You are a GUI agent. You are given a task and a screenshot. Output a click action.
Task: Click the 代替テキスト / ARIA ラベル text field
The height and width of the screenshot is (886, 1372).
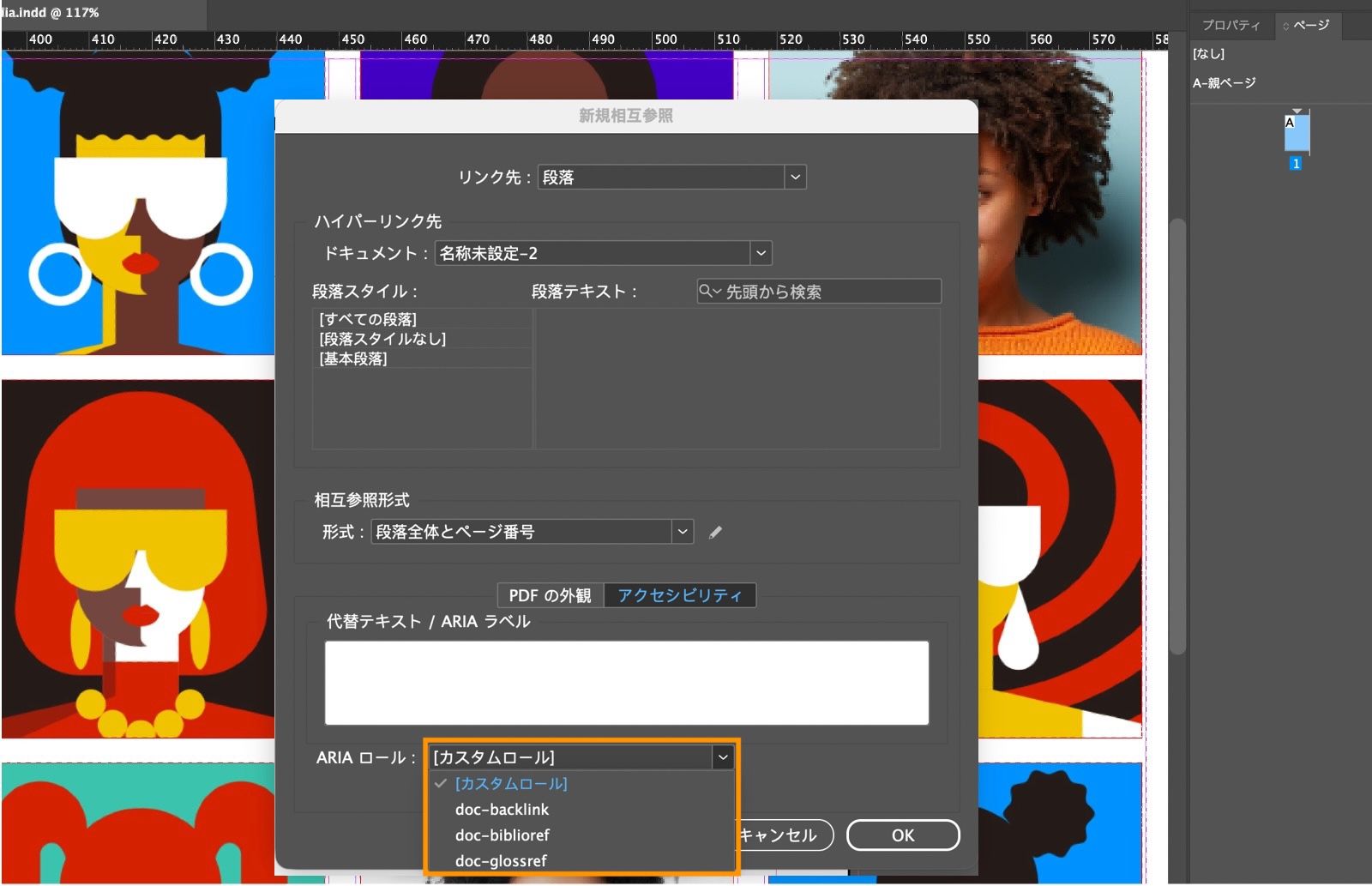coord(626,681)
